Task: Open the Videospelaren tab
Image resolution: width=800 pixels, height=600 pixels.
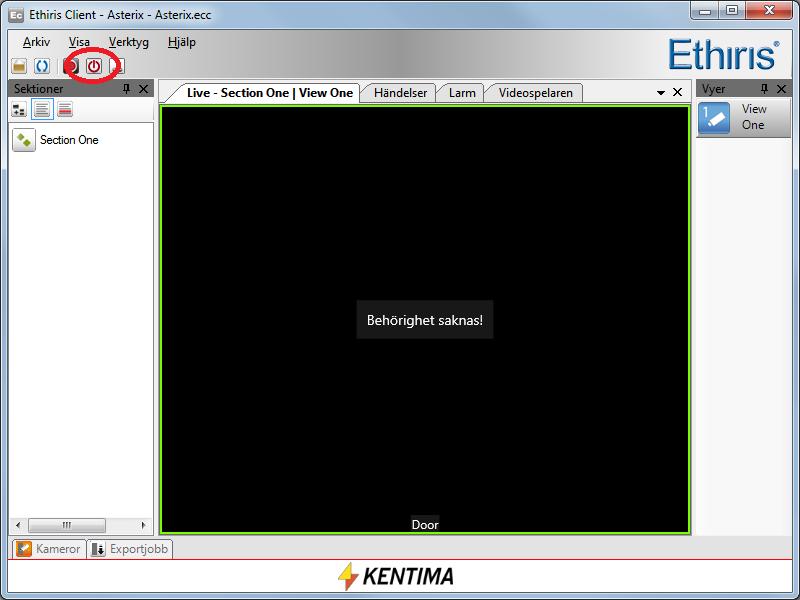Action: 535,93
